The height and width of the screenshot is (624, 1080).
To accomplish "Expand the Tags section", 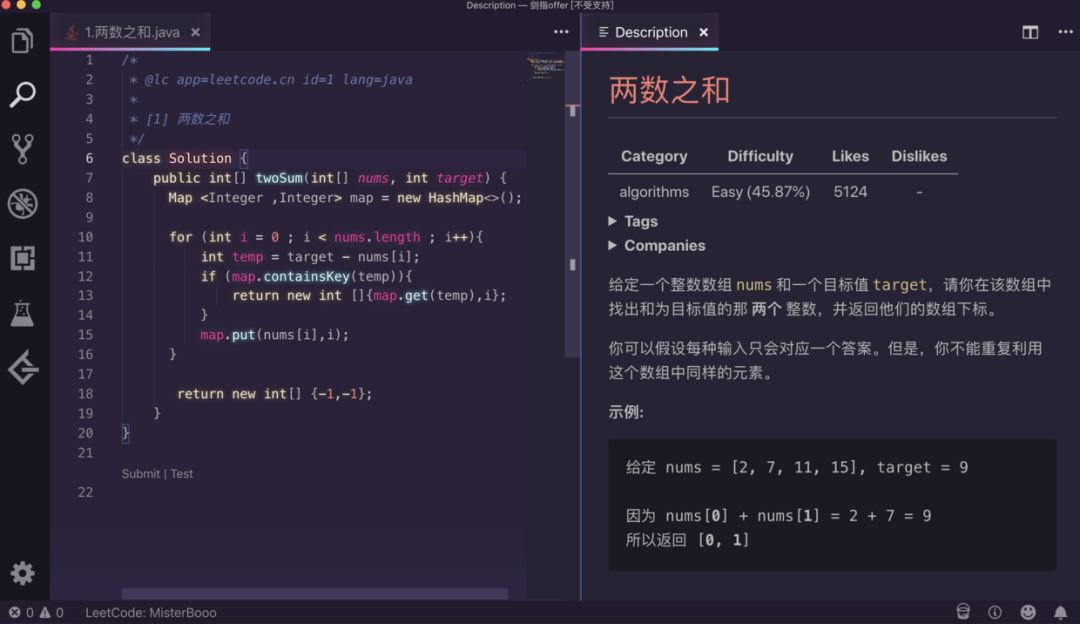I will click(633, 221).
